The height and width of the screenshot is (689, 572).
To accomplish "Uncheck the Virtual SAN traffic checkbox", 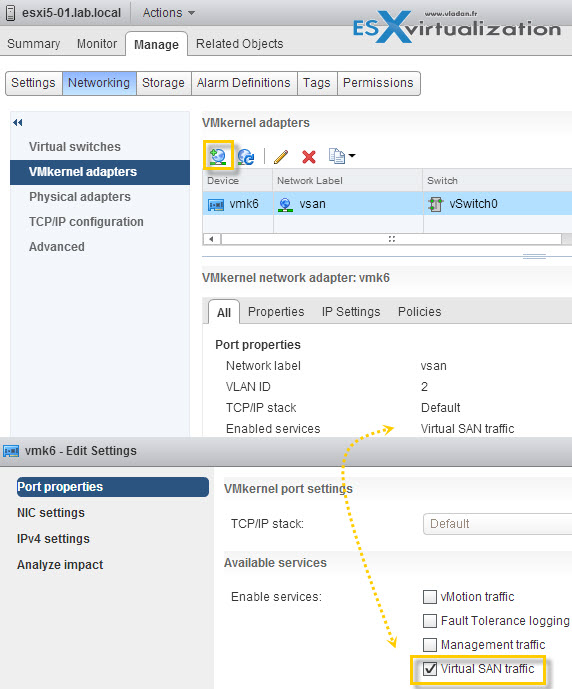I will 430,669.
